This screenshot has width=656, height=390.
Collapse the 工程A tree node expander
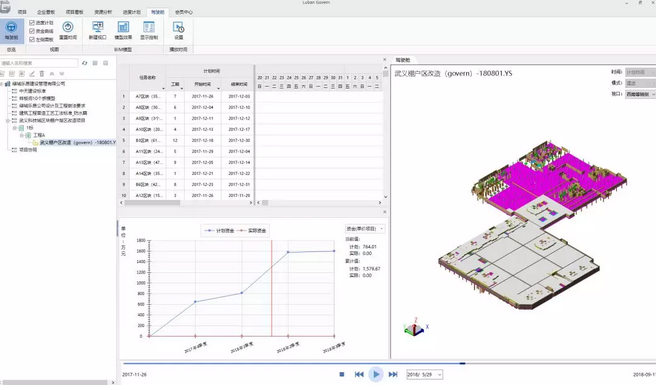[x=22, y=135]
